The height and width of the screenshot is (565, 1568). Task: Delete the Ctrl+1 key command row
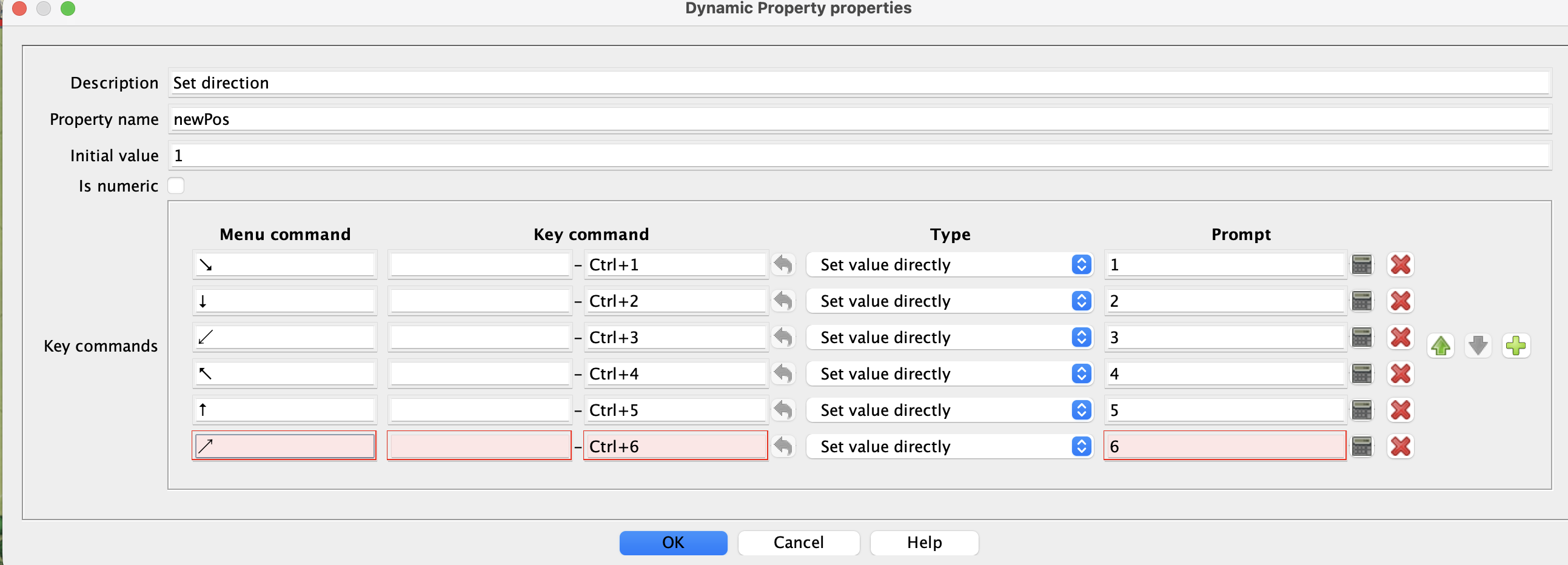[1400, 265]
